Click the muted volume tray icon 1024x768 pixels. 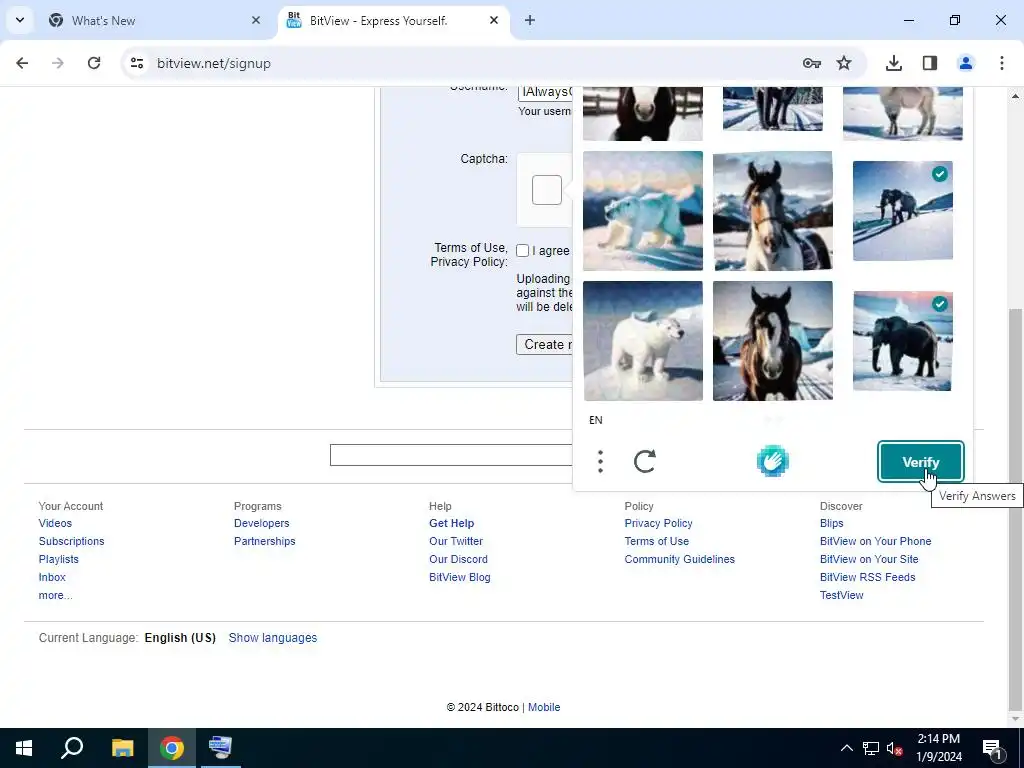[x=894, y=748]
